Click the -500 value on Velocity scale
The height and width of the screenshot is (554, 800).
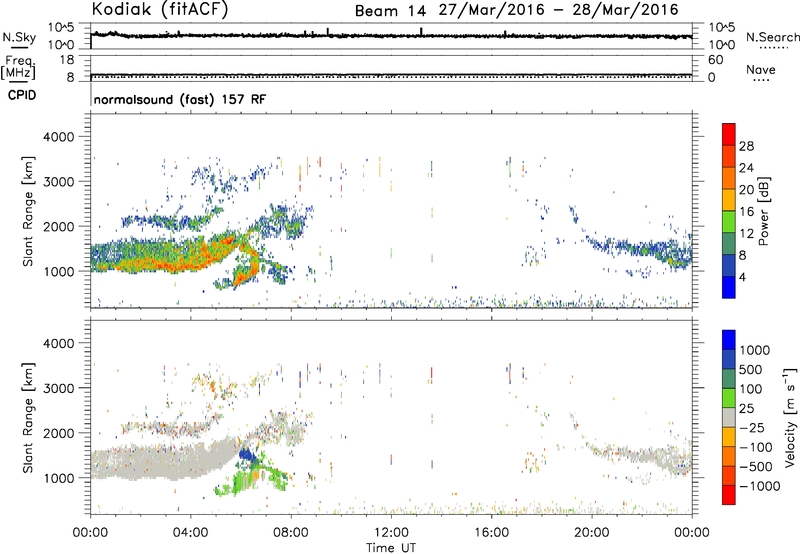(755, 467)
